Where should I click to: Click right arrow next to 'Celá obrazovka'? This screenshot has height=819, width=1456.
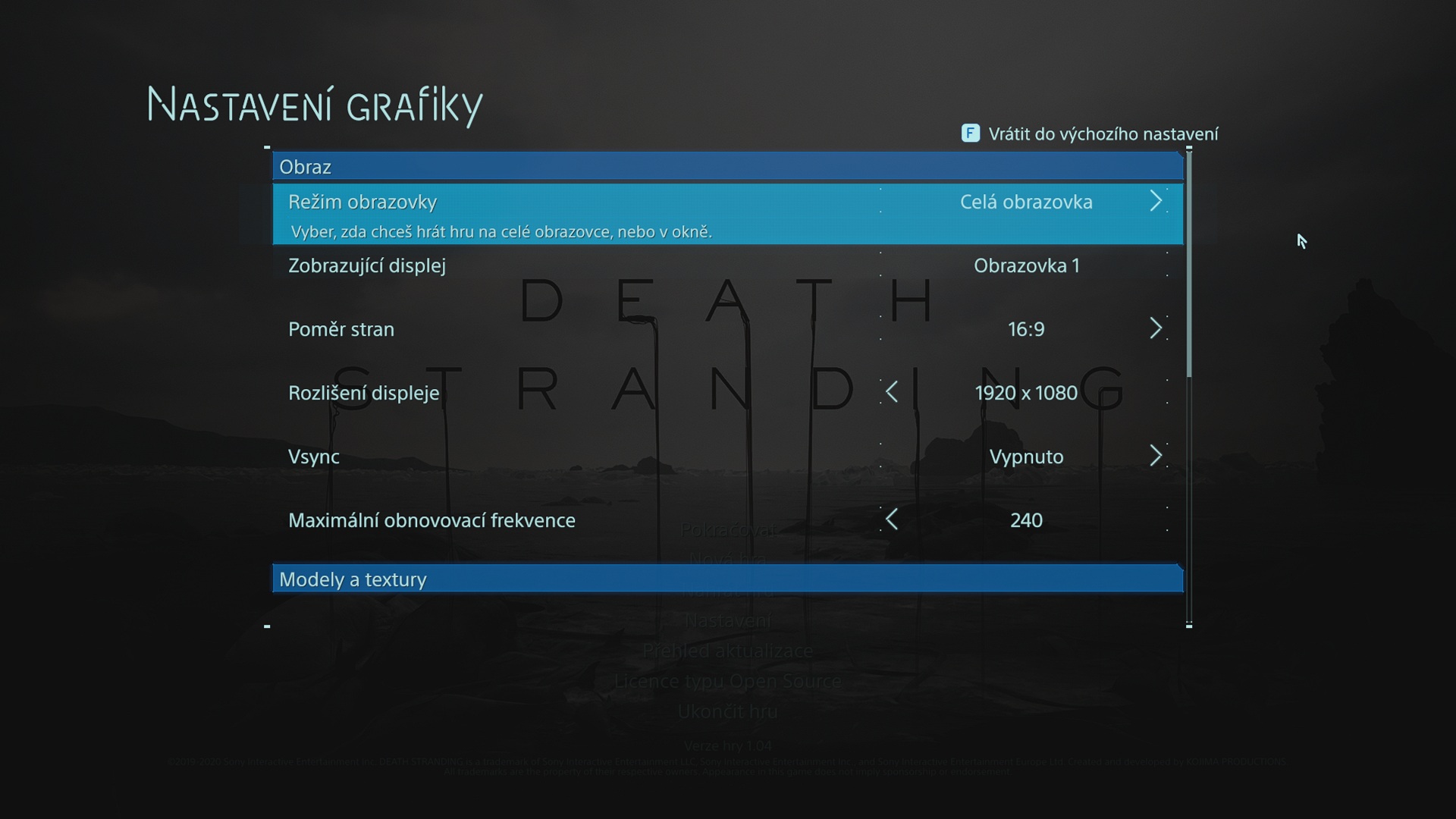[x=1156, y=201]
